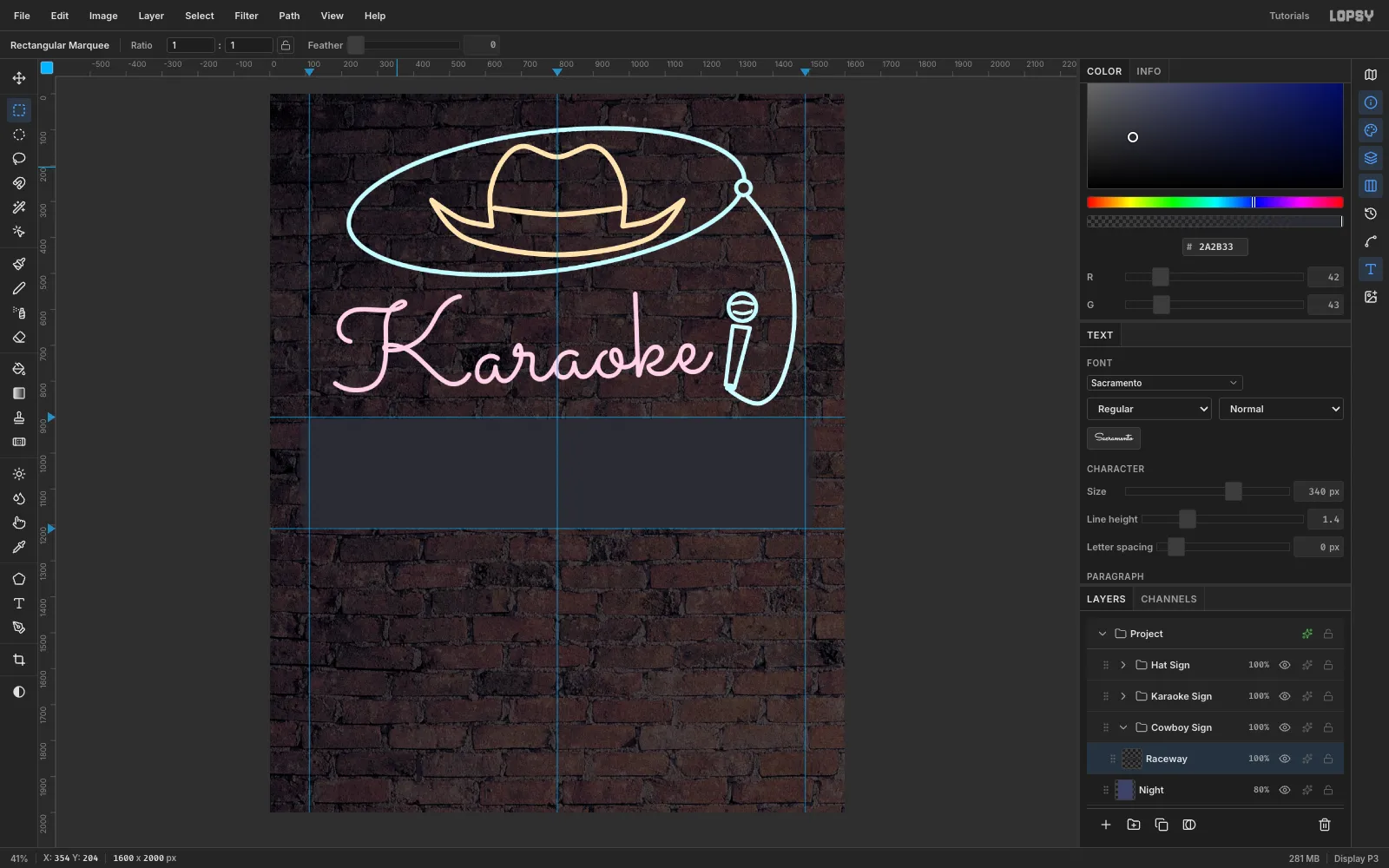
Task: Open the Normal dropdown in Text panel
Action: (1281, 409)
